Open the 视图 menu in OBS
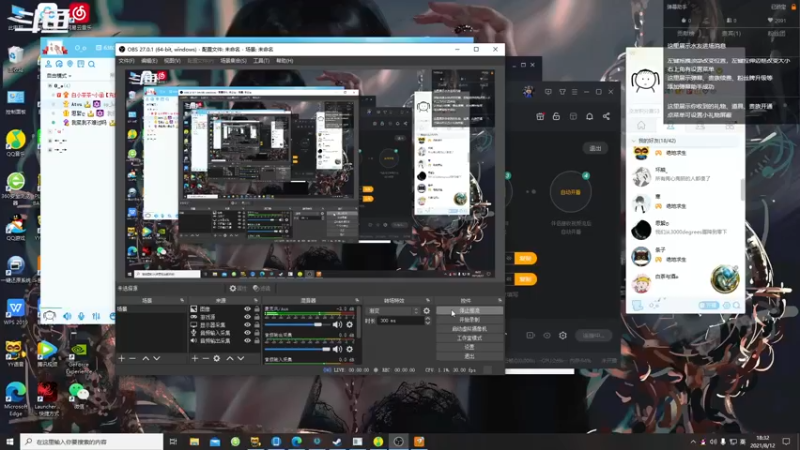 tap(172, 61)
